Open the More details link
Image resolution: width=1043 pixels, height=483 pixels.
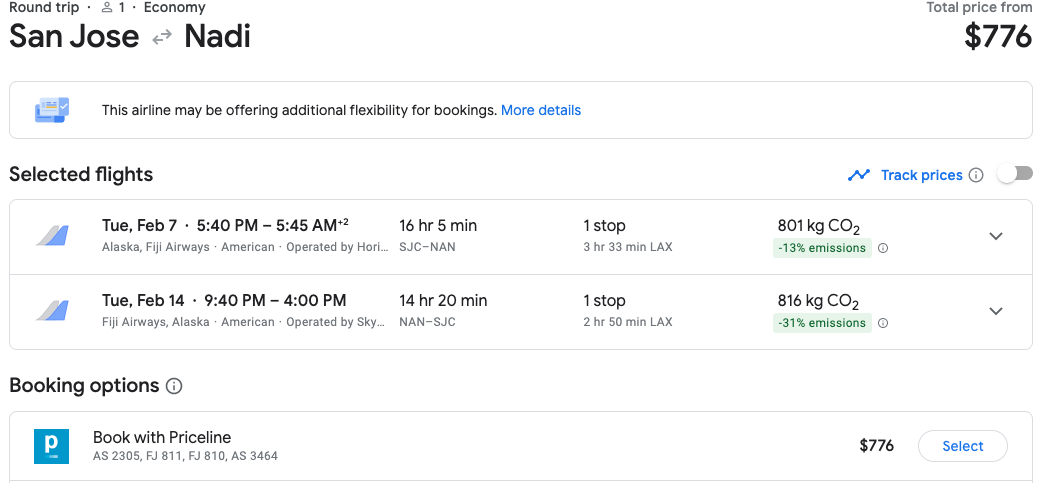point(540,110)
